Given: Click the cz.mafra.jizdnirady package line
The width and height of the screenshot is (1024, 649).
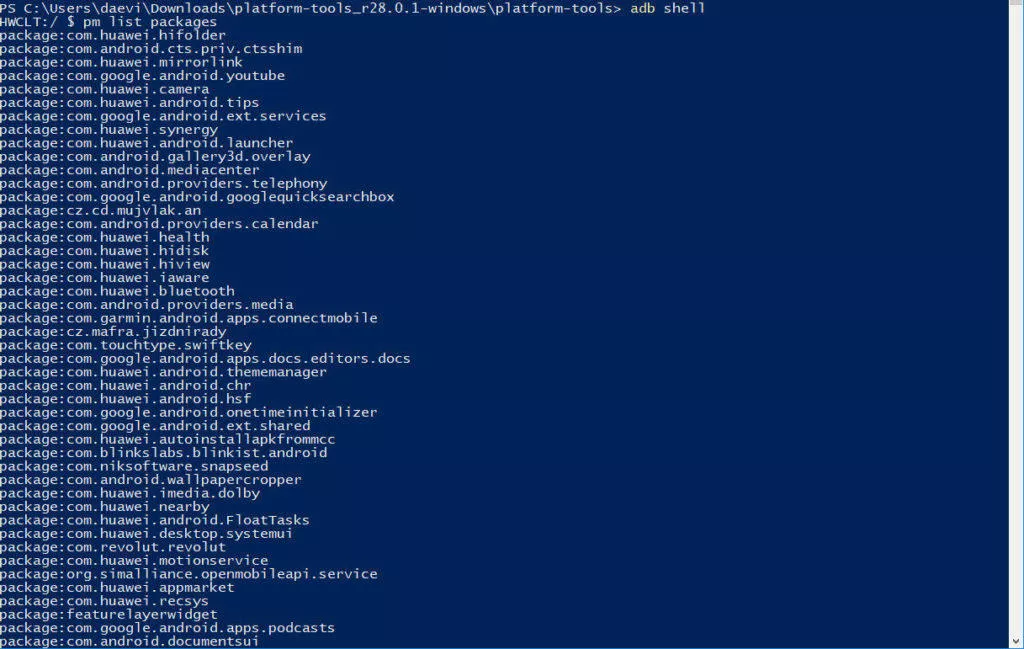Looking at the screenshot, I should pos(113,332).
